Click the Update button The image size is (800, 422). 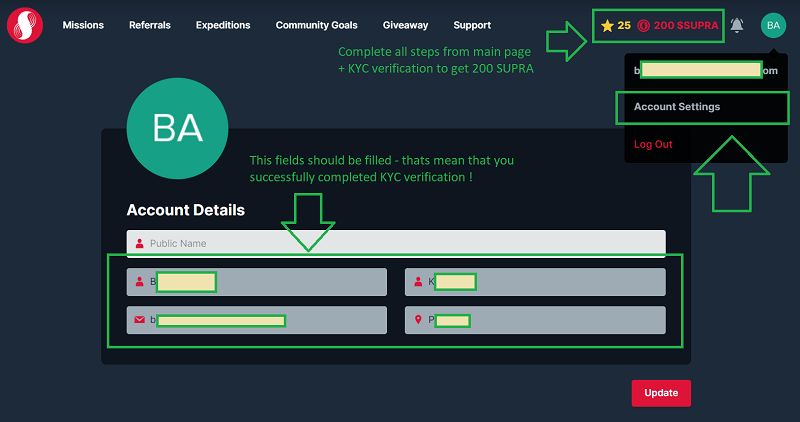tap(661, 393)
